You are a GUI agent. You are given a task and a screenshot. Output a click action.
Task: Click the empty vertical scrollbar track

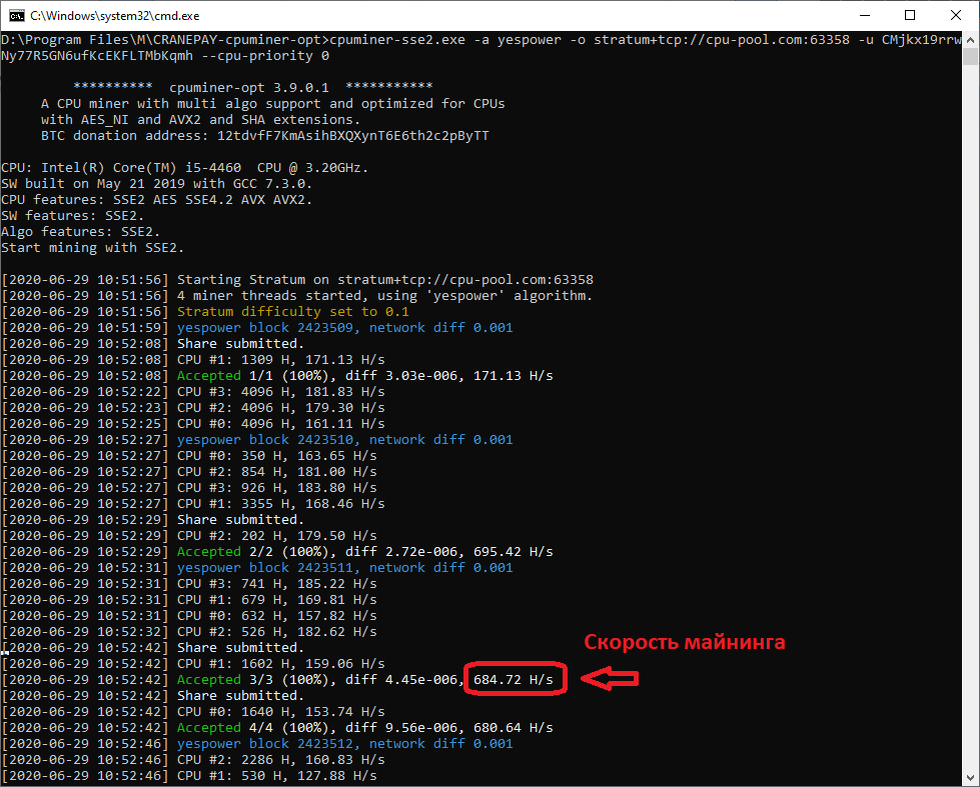(970, 413)
